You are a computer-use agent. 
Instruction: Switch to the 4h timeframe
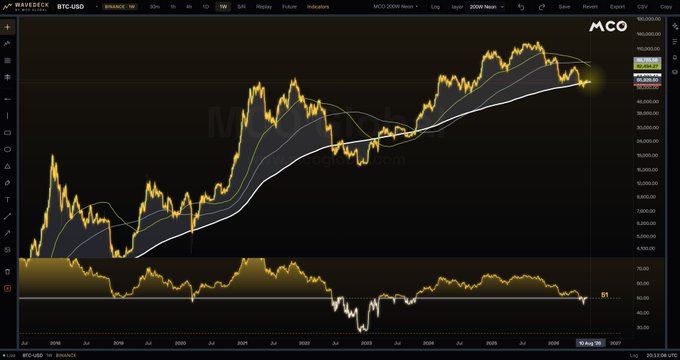click(189, 7)
